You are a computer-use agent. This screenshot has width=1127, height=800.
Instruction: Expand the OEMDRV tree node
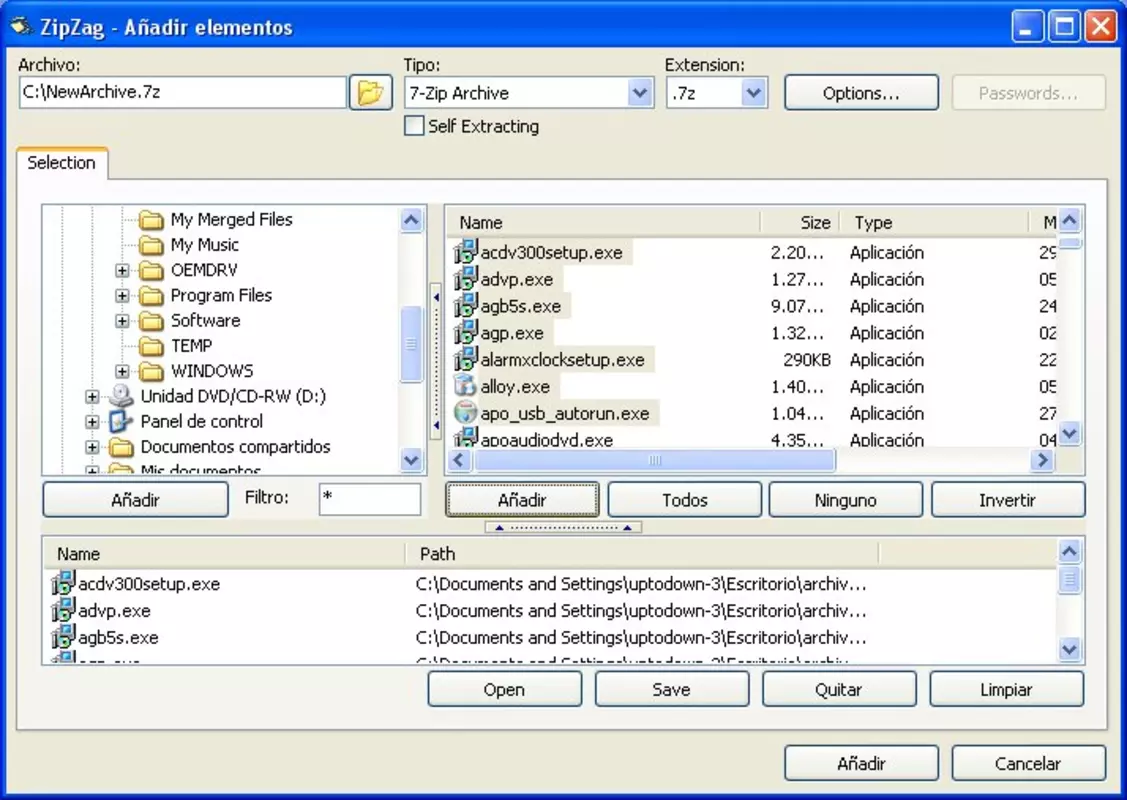[122, 271]
